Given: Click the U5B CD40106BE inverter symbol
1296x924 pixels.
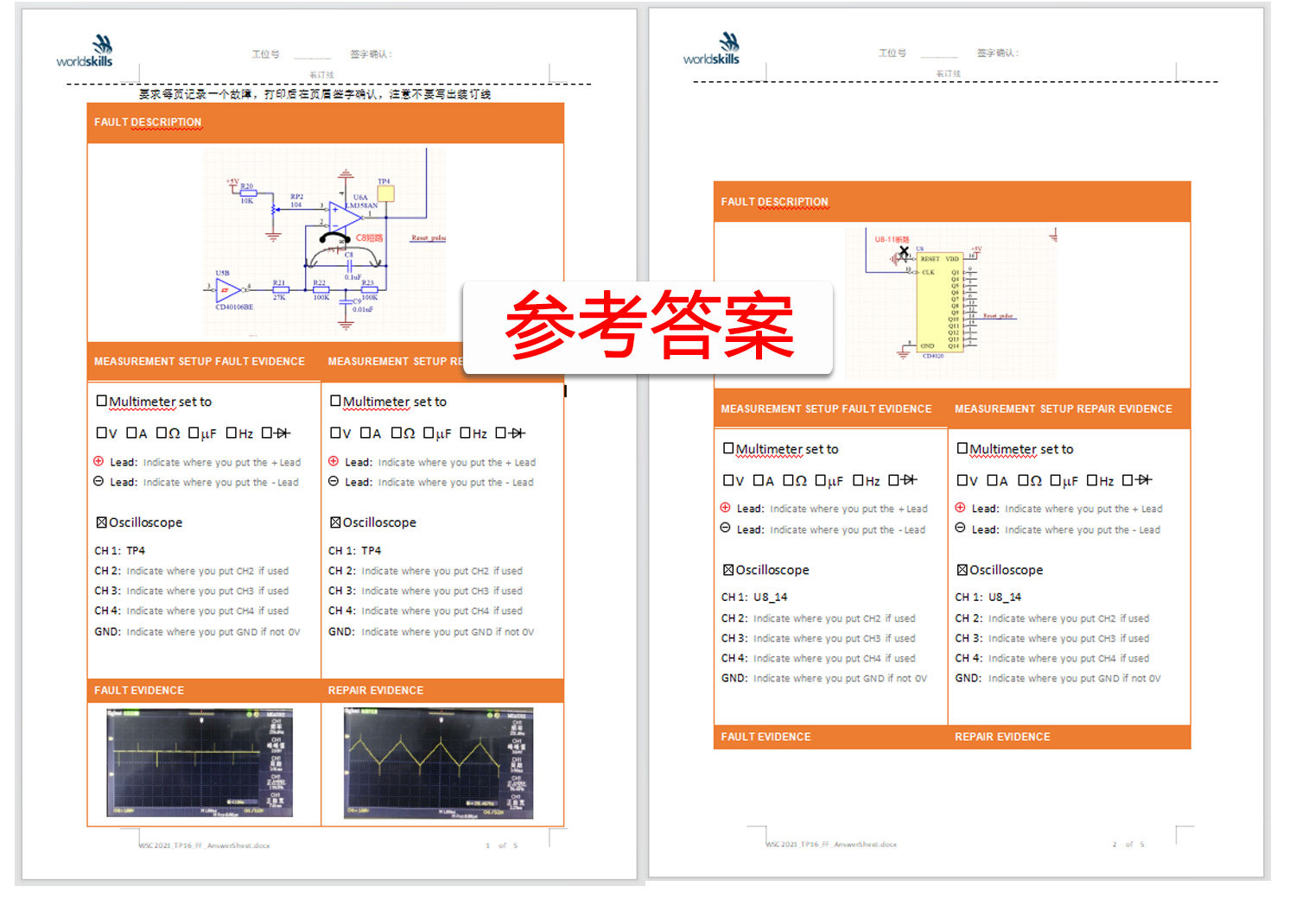Looking at the screenshot, I should click(x=226, y=291).
